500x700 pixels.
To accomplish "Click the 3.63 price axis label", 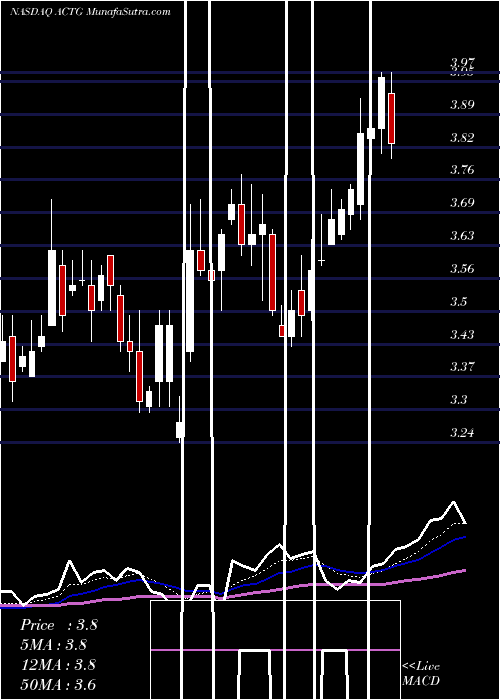I will point(462,236).
